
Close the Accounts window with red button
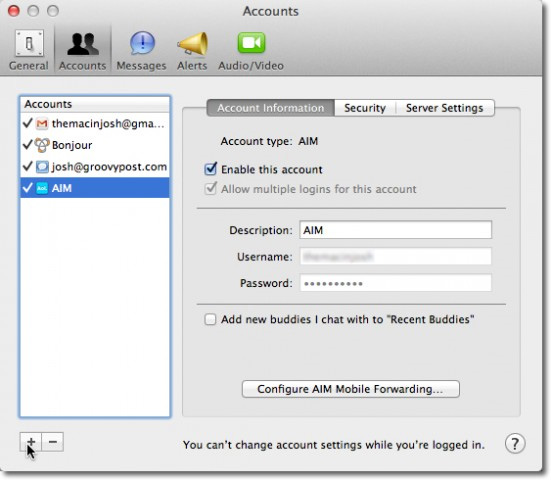tap(14, 11)
